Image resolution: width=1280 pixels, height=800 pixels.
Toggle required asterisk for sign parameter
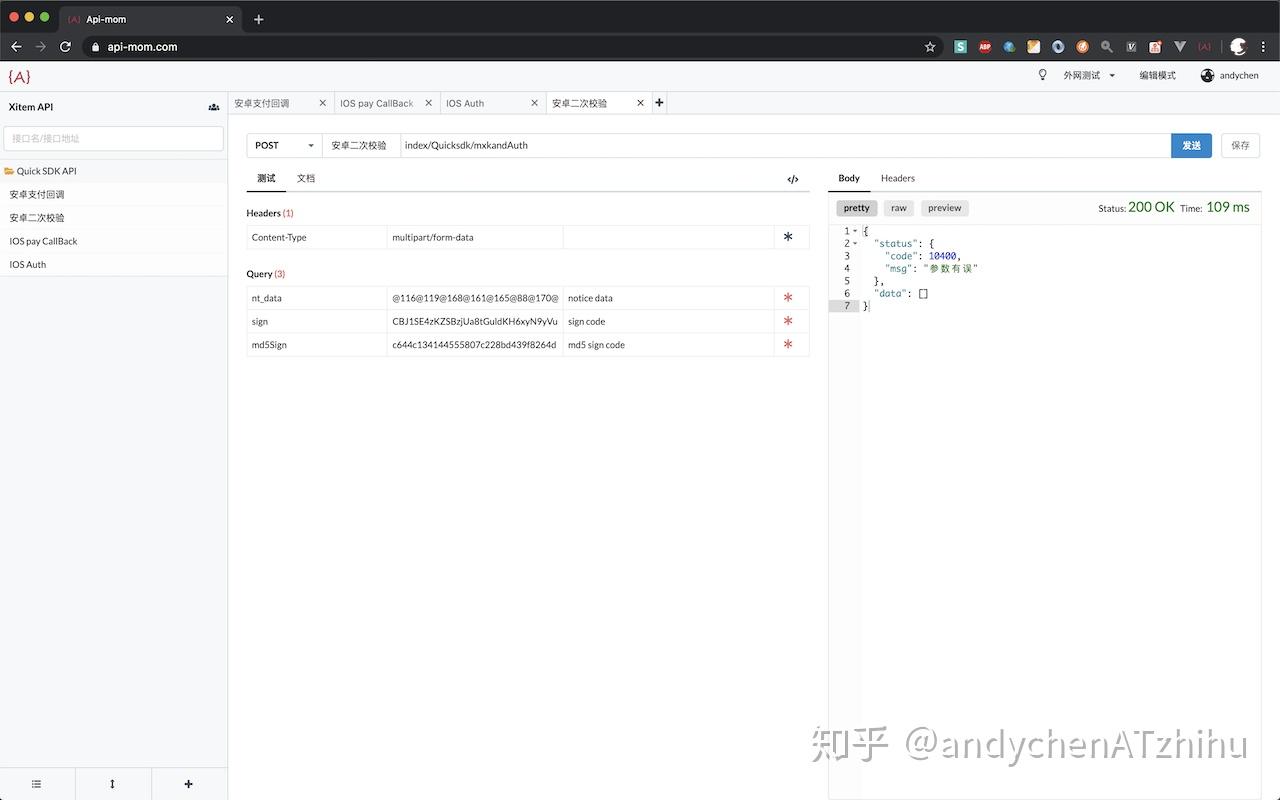point(788,321)
